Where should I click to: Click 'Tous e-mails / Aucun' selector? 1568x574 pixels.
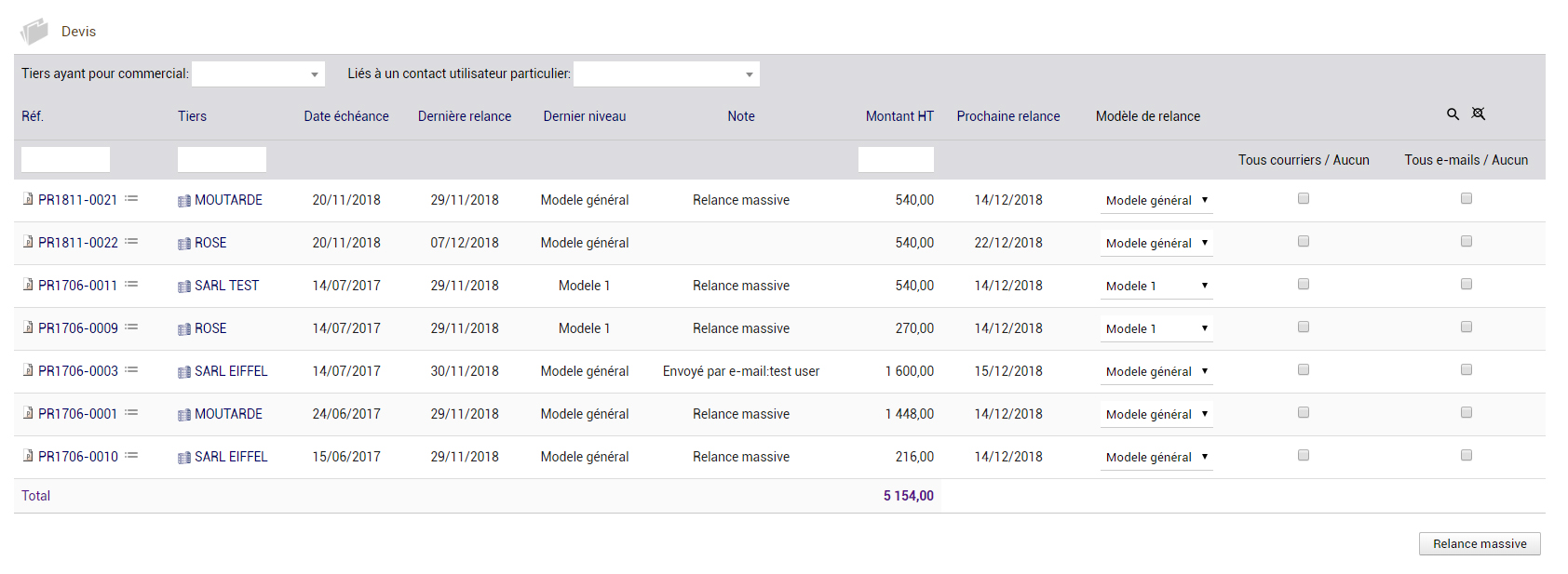click(x=1467, y=160)
